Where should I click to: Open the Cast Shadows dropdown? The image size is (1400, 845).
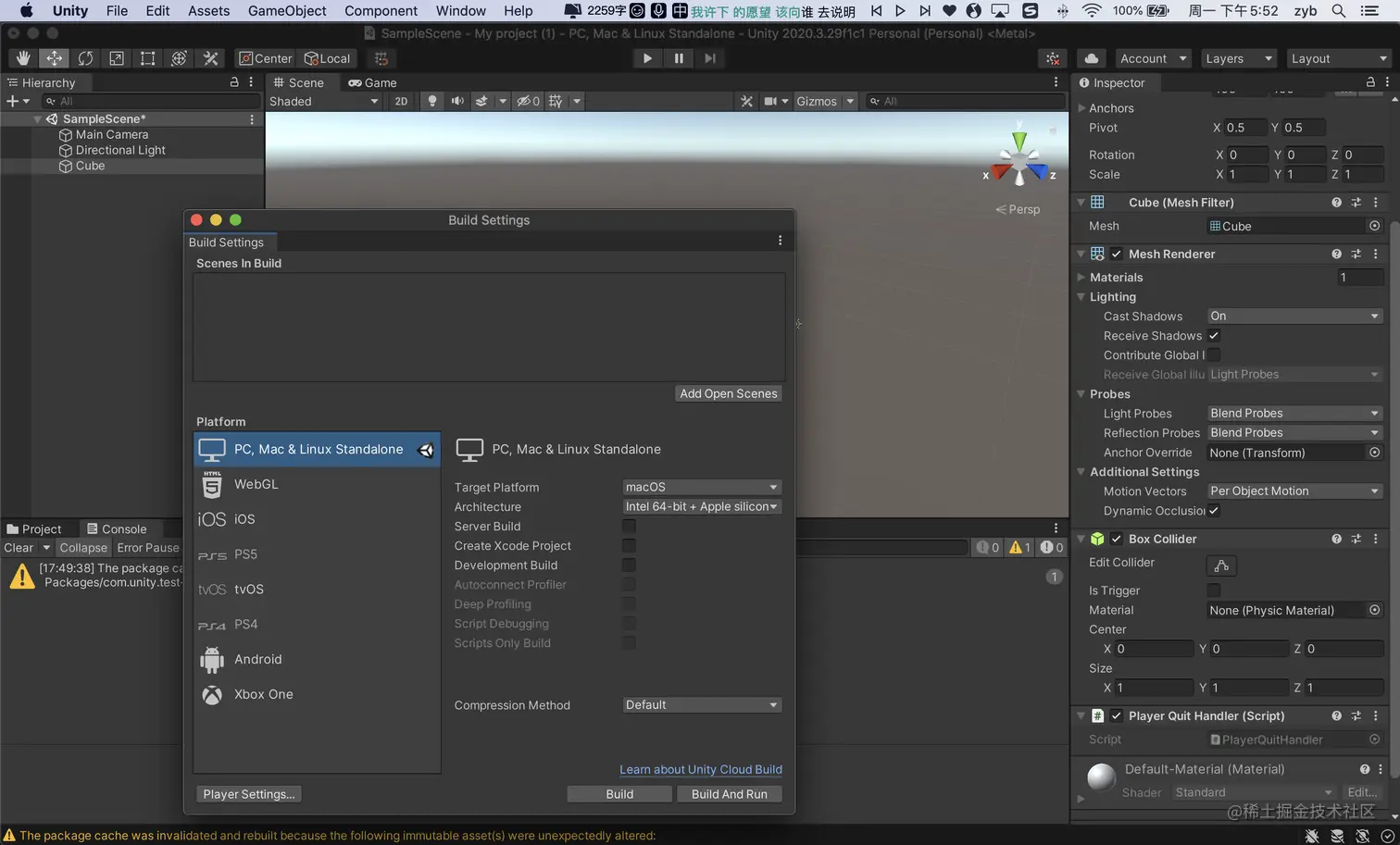pyautogui.click(x=1294, y=316)
